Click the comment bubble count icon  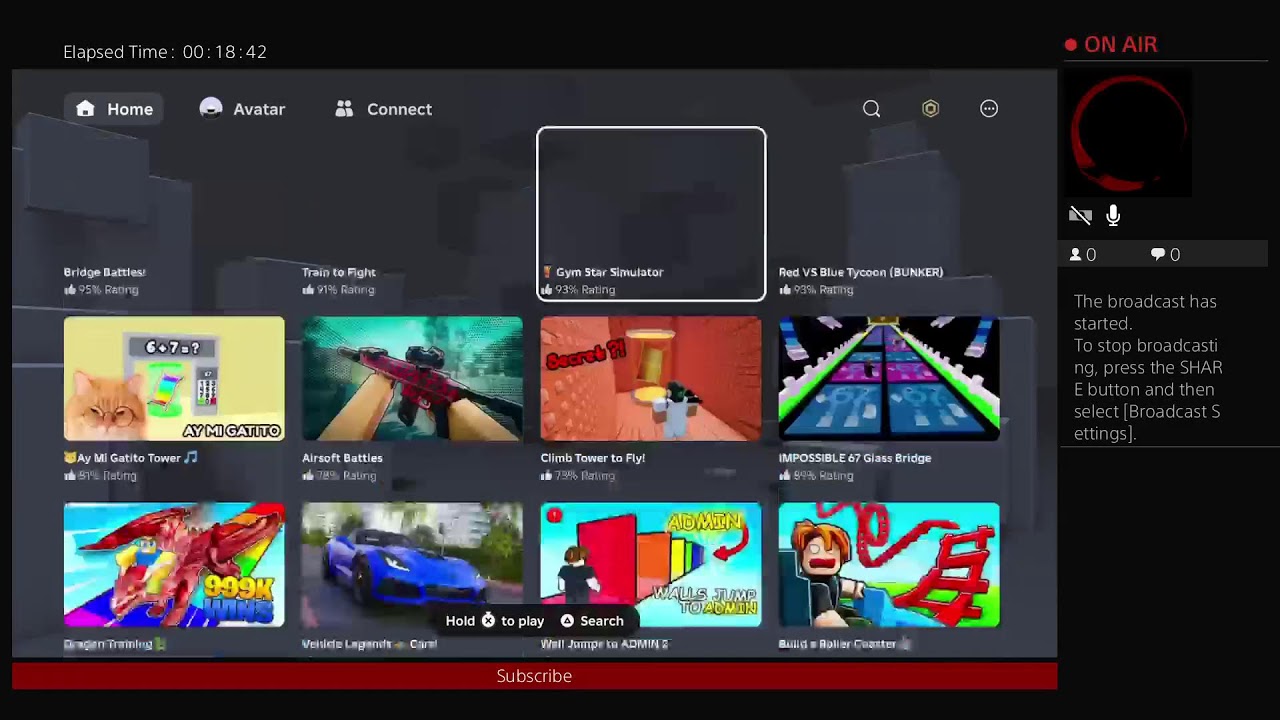[1158, 255]
